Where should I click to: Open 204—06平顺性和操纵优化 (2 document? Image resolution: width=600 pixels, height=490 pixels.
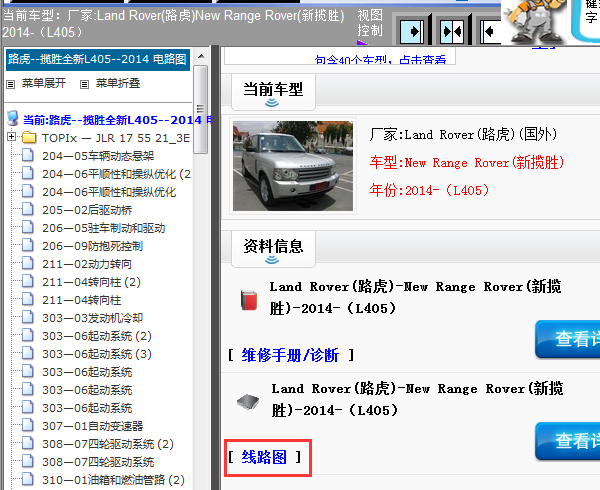coord(116,174)
